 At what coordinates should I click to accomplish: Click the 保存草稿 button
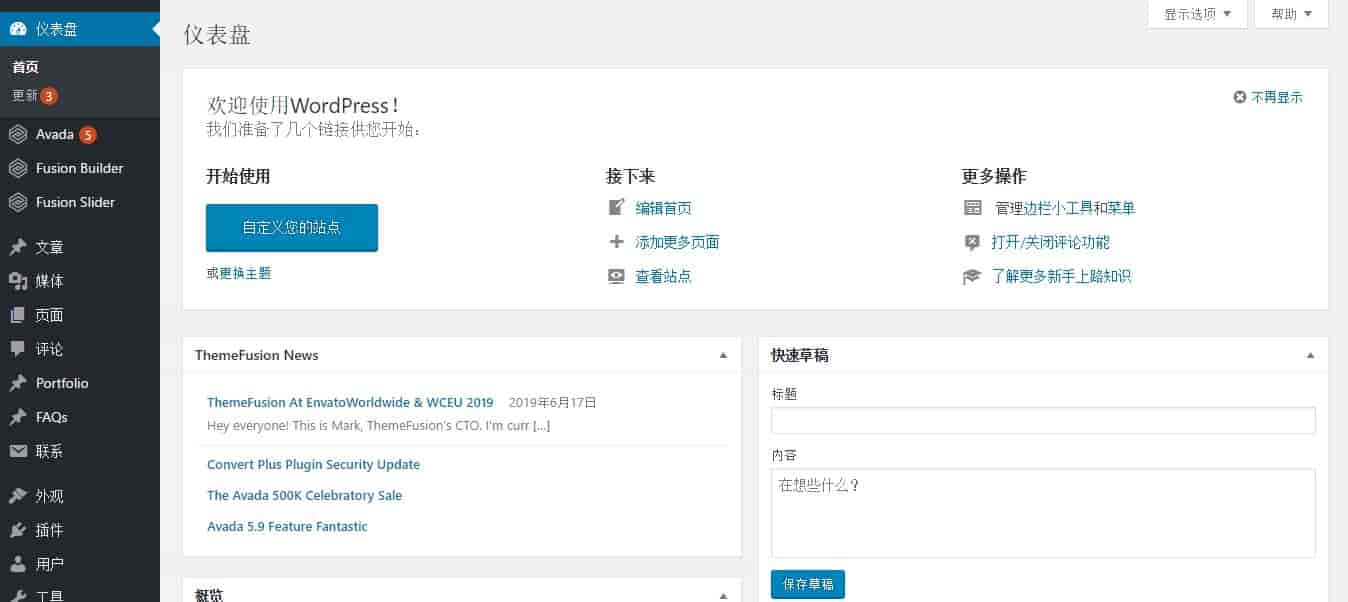[807, 584]
